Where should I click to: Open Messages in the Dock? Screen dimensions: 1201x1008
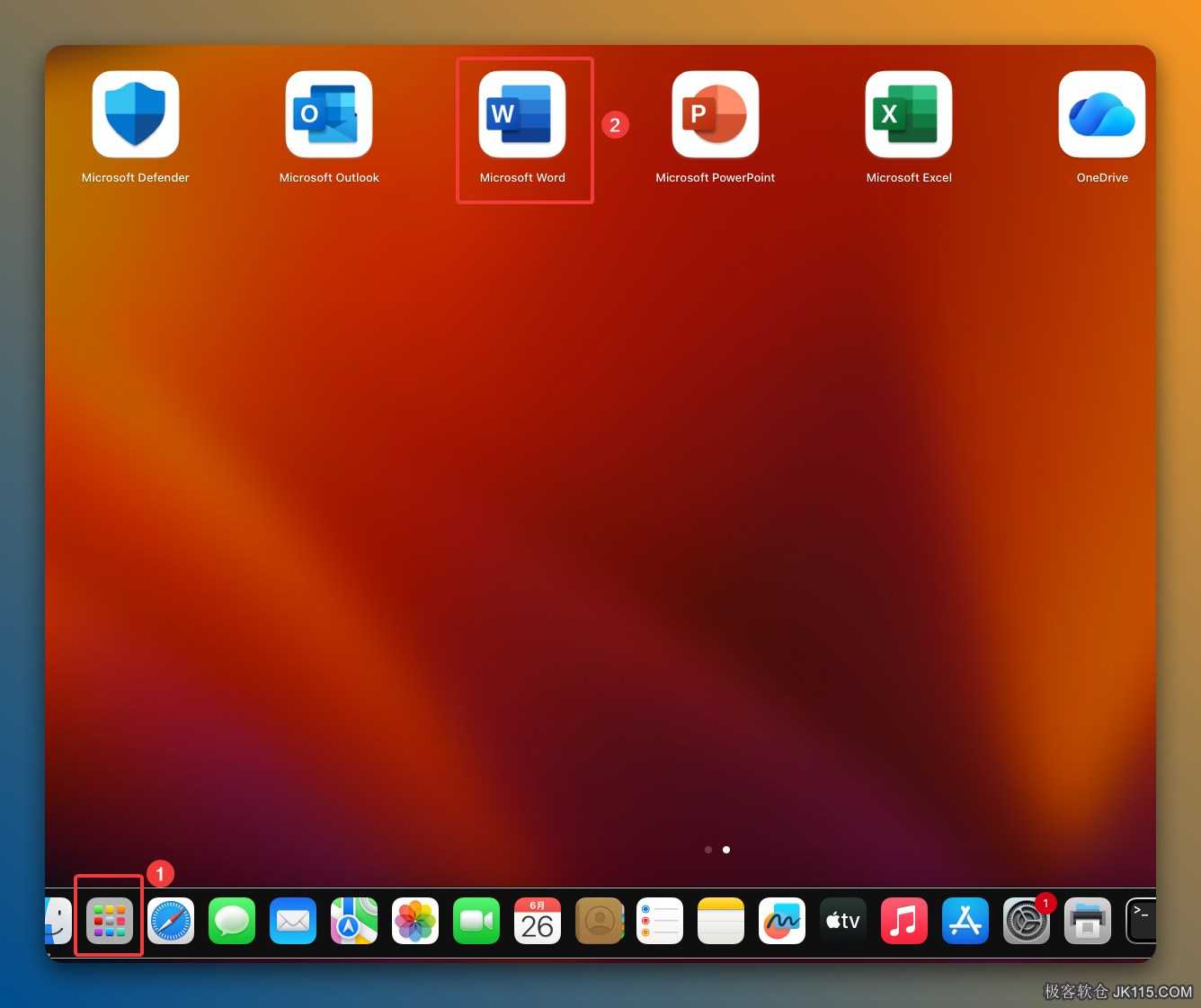click(x=232, y=921)
